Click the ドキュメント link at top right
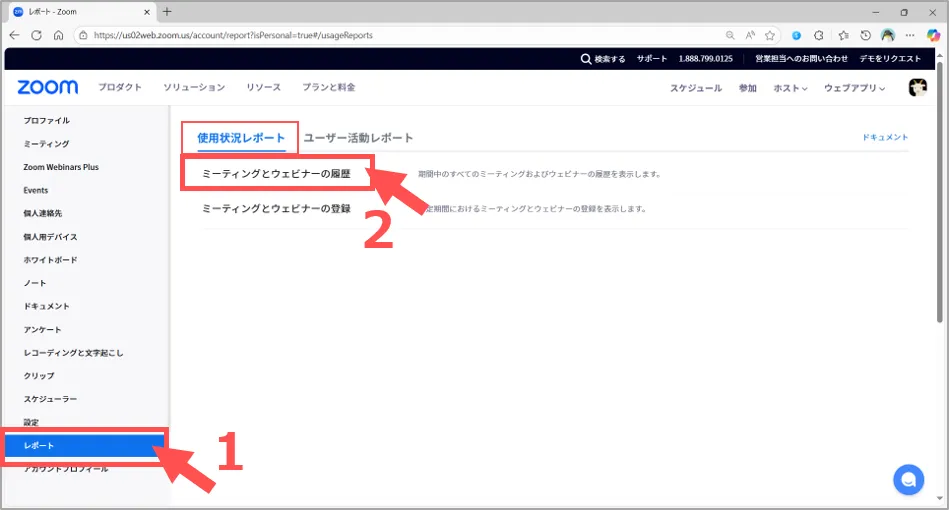949x510 pixels. coord(884,137)
